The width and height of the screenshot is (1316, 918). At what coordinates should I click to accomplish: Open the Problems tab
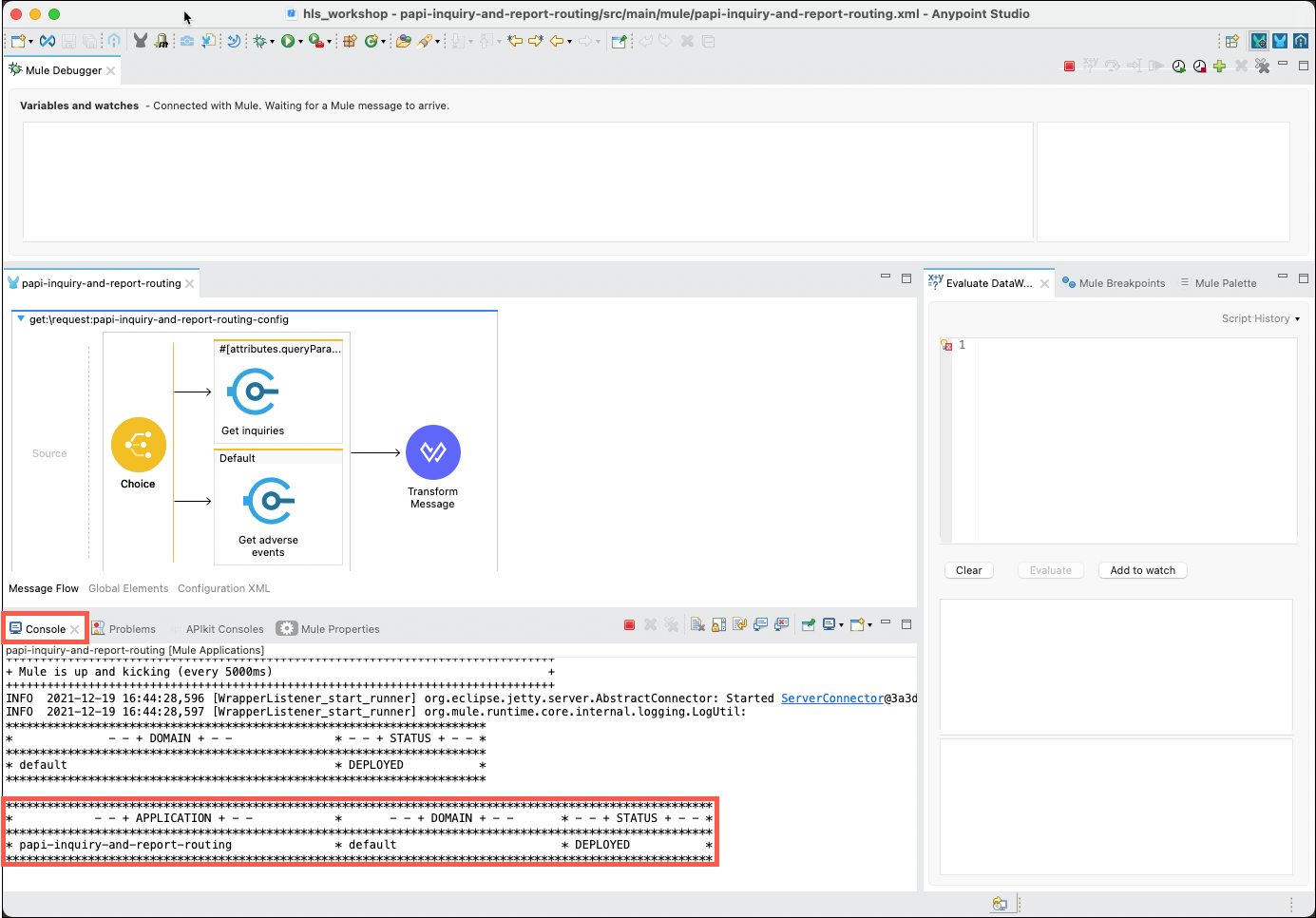click(124, 629)
